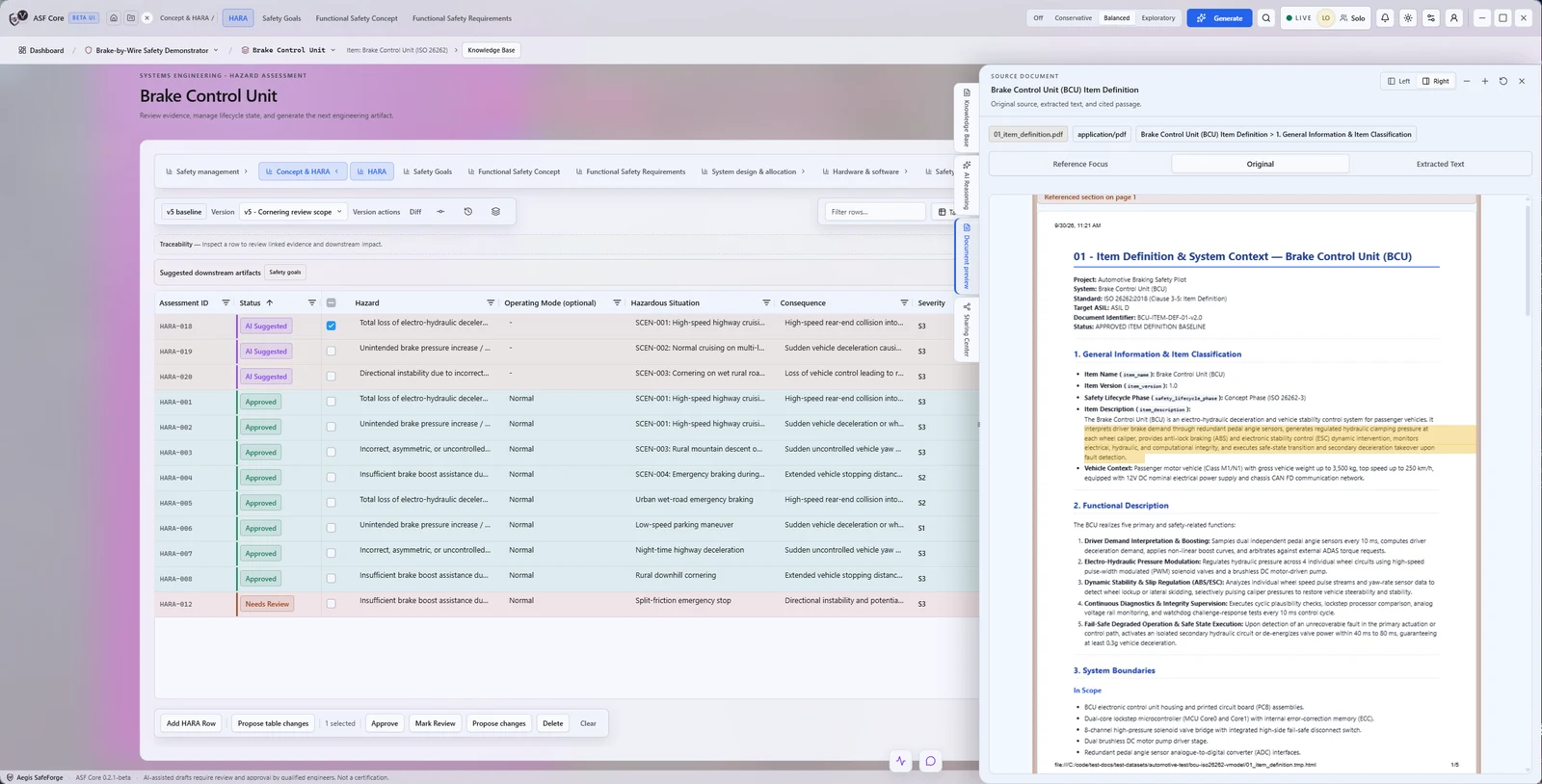The image size is (1542, 784).
Task: Uncheck the HARA-018 row checkbox
Action: 331,326
